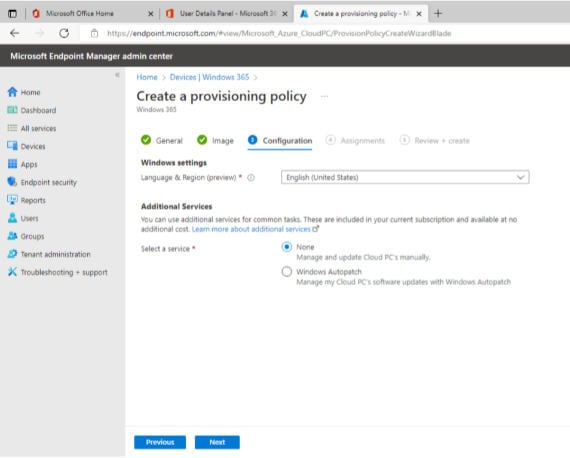Click the Next button
Image resolution: width=570 pixels, height=458 pixels.
pyautogui.click(x=217, y=442)
